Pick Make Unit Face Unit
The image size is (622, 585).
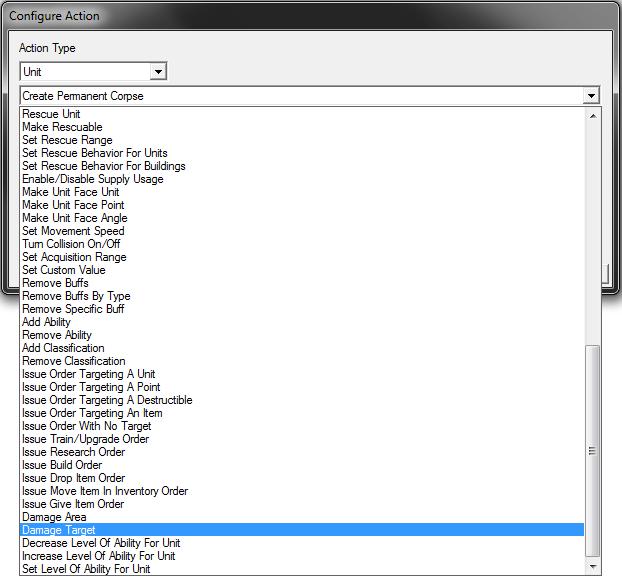[x=302, y=192]
